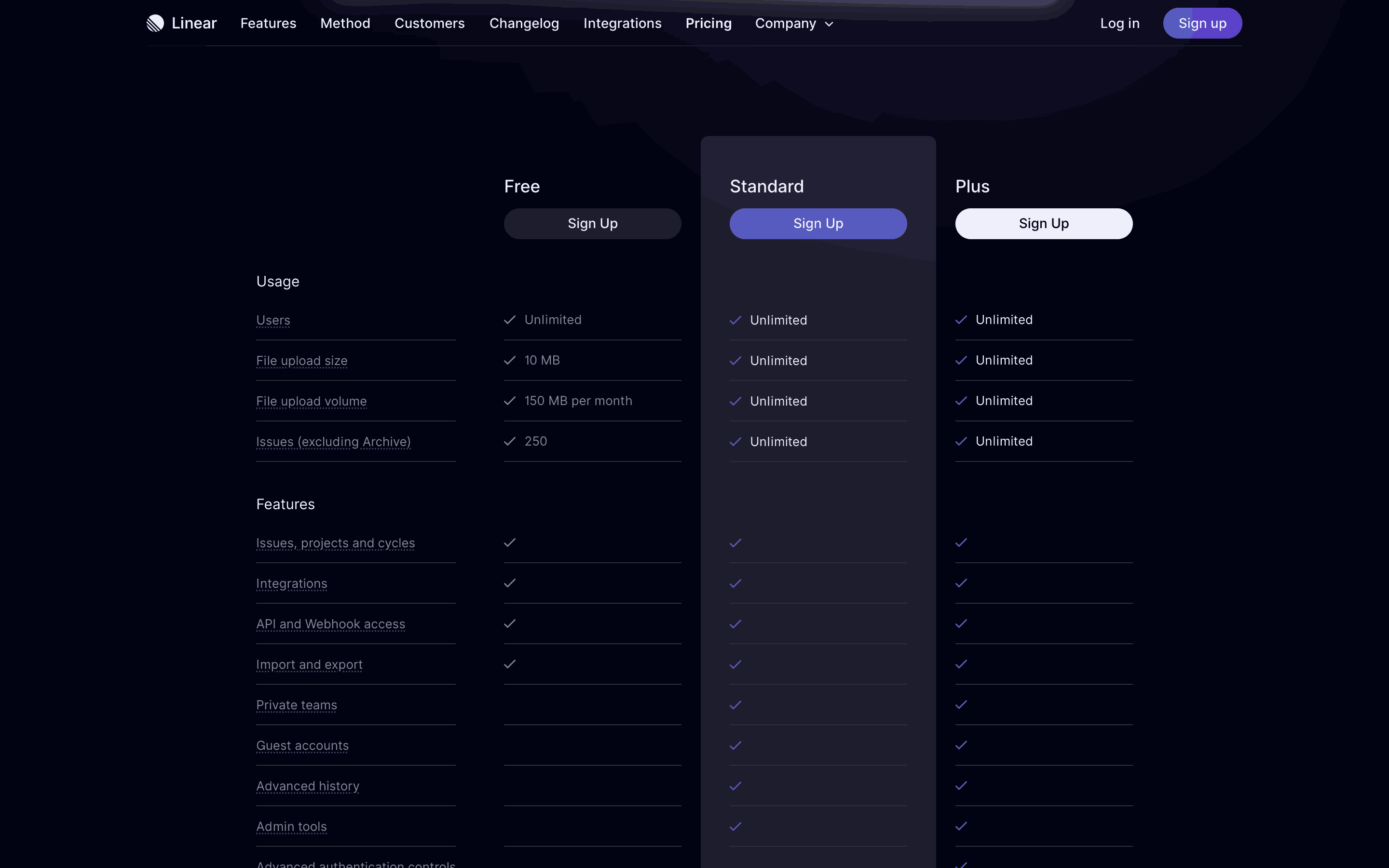Open the Pricing nav item

[709, 24]
